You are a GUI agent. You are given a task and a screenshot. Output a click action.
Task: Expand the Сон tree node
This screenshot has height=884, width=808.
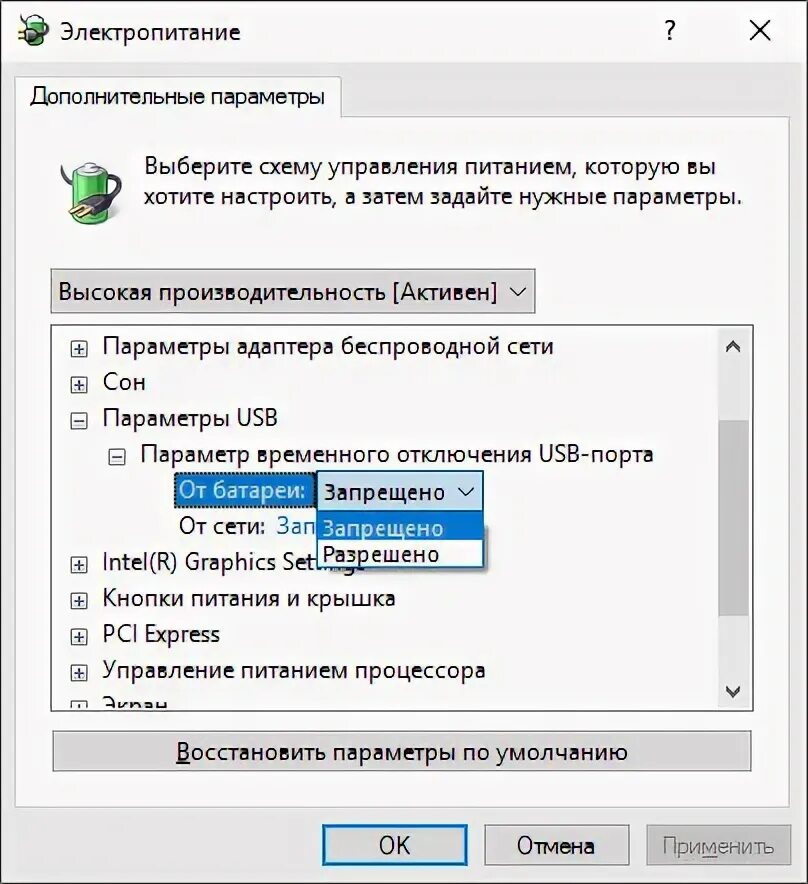(79, 385)
